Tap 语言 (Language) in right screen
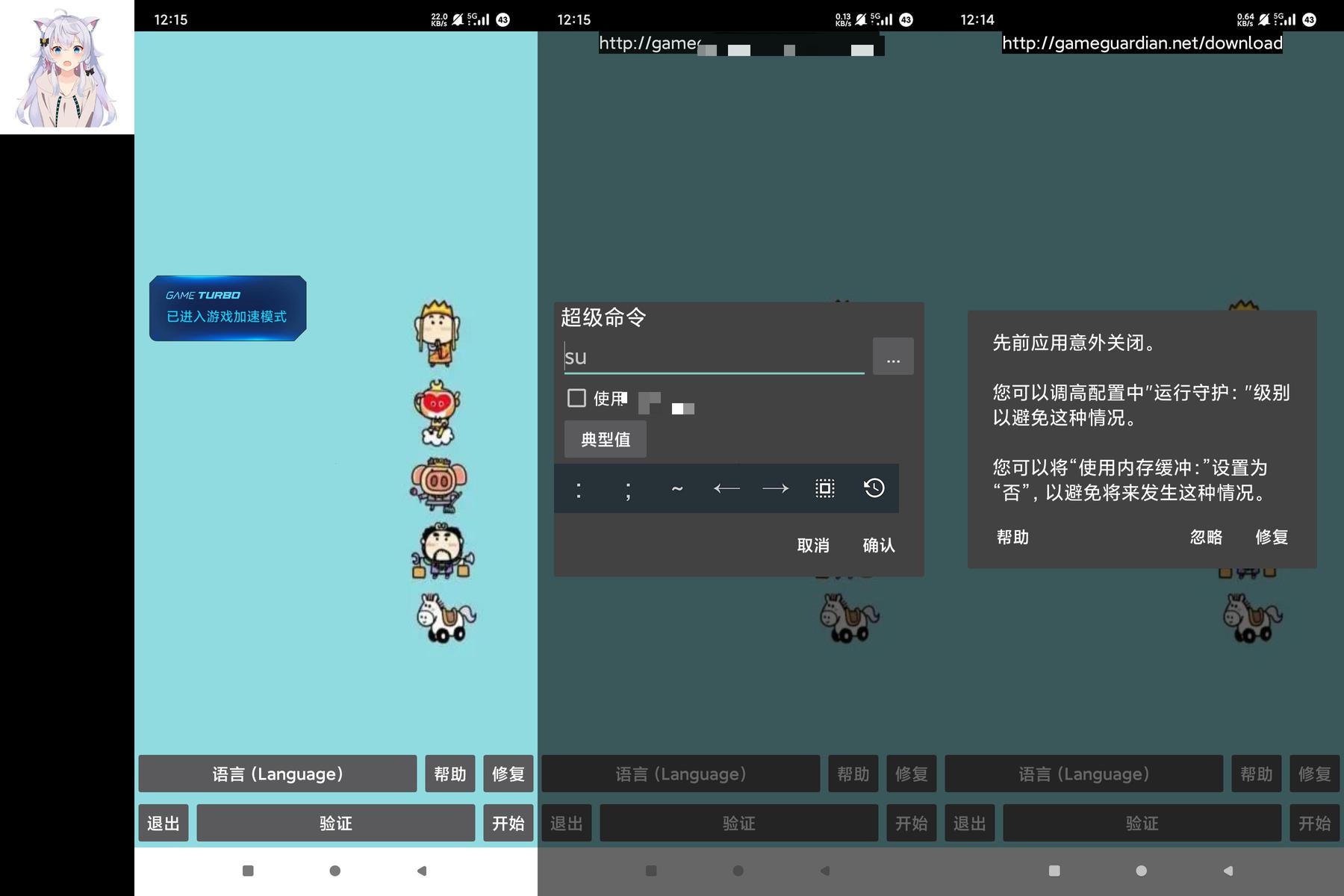This screenshot has width=1344, height=896. 1084,774
